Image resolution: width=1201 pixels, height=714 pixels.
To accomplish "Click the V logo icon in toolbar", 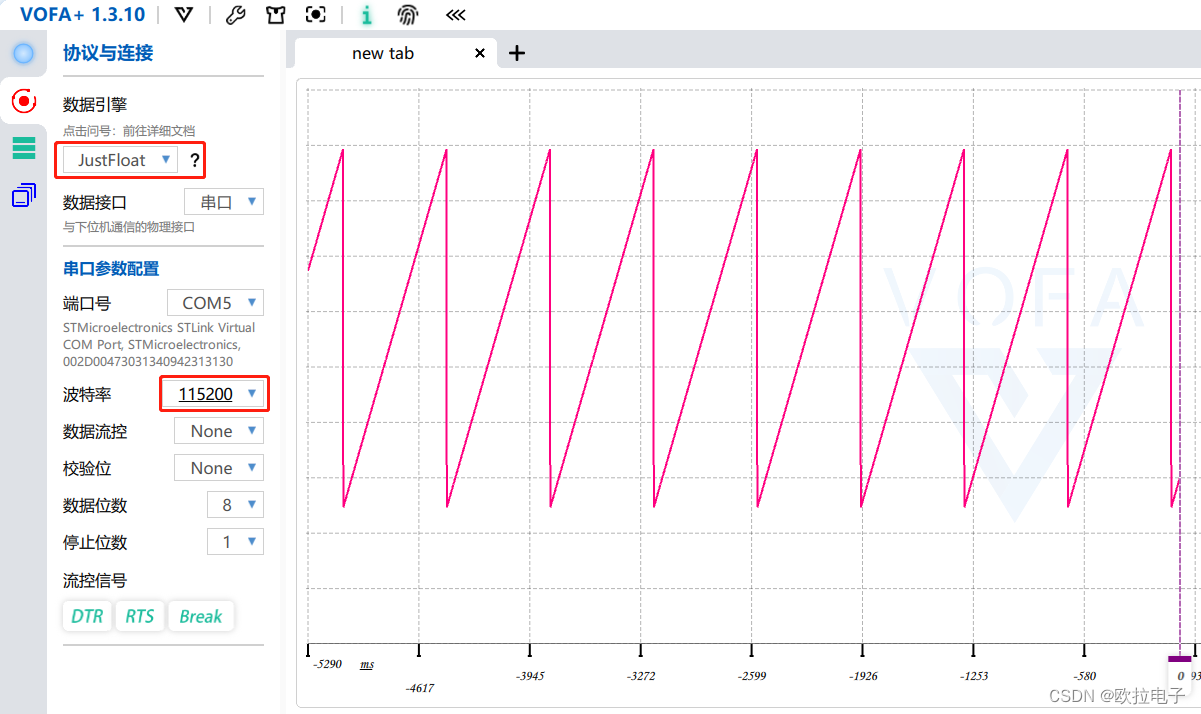I will [x=183, y=15].
